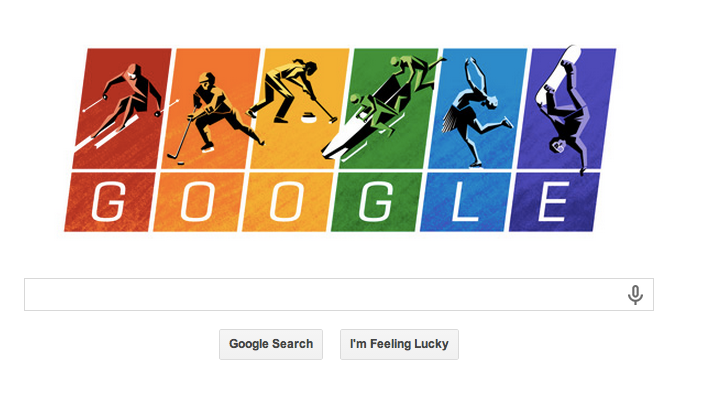Click the hockey puck near the stick

point(180,163)
